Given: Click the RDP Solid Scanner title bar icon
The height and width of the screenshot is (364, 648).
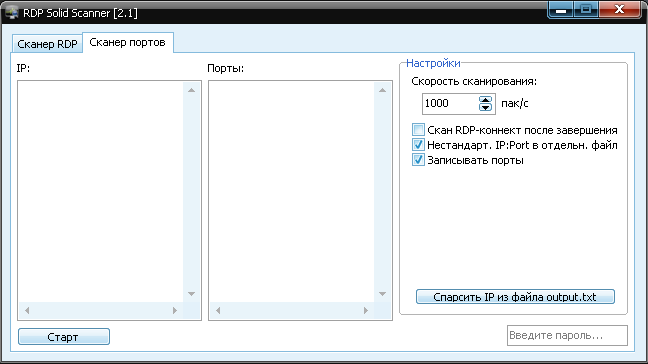Looking at the screenshot, I should click(x=12, y=12).
